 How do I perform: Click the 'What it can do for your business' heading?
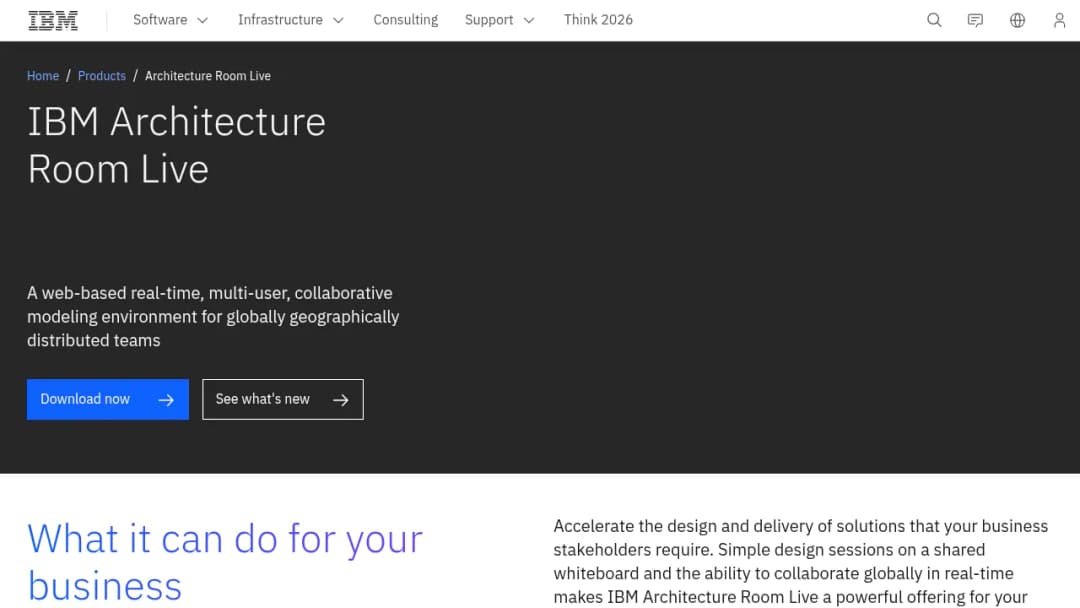tap(225, 562)
